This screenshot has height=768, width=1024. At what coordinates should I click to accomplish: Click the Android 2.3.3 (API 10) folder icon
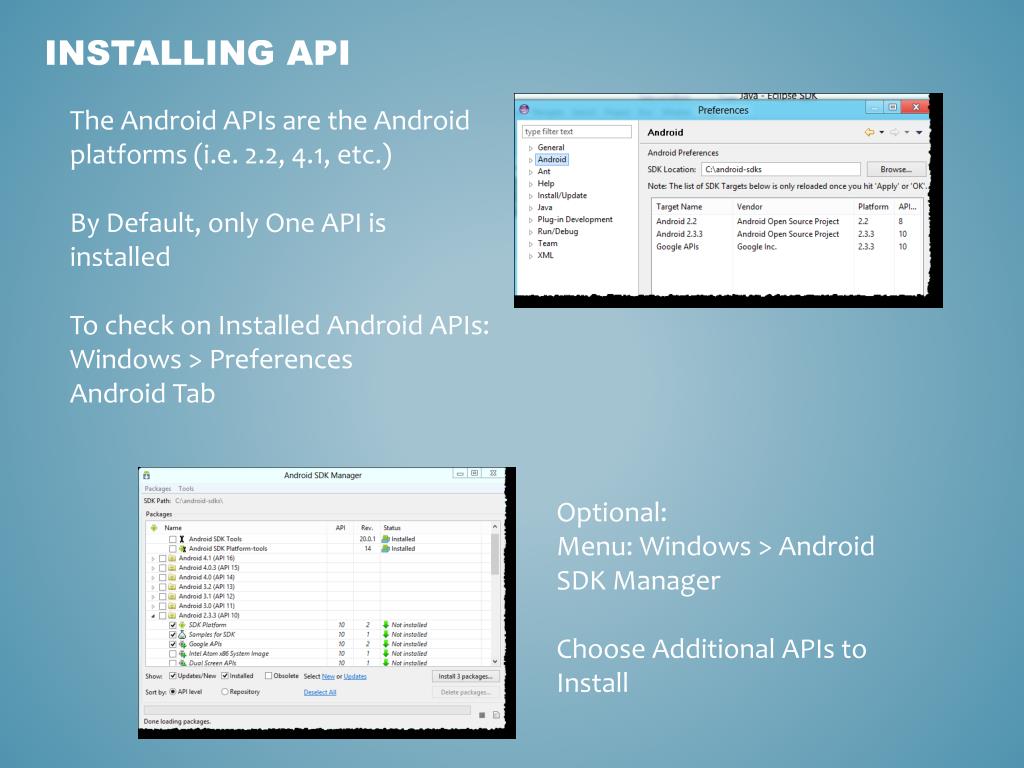click(172, 615)
